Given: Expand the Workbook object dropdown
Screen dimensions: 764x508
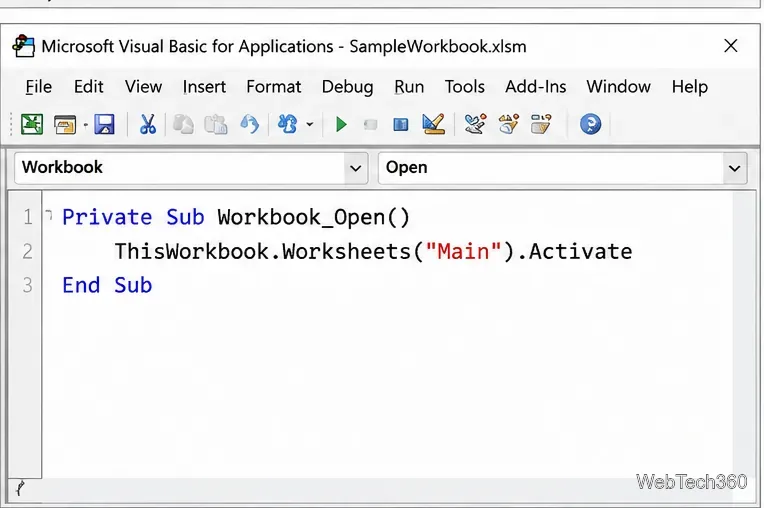Looking at the screenshot, I should pos(356,168).
